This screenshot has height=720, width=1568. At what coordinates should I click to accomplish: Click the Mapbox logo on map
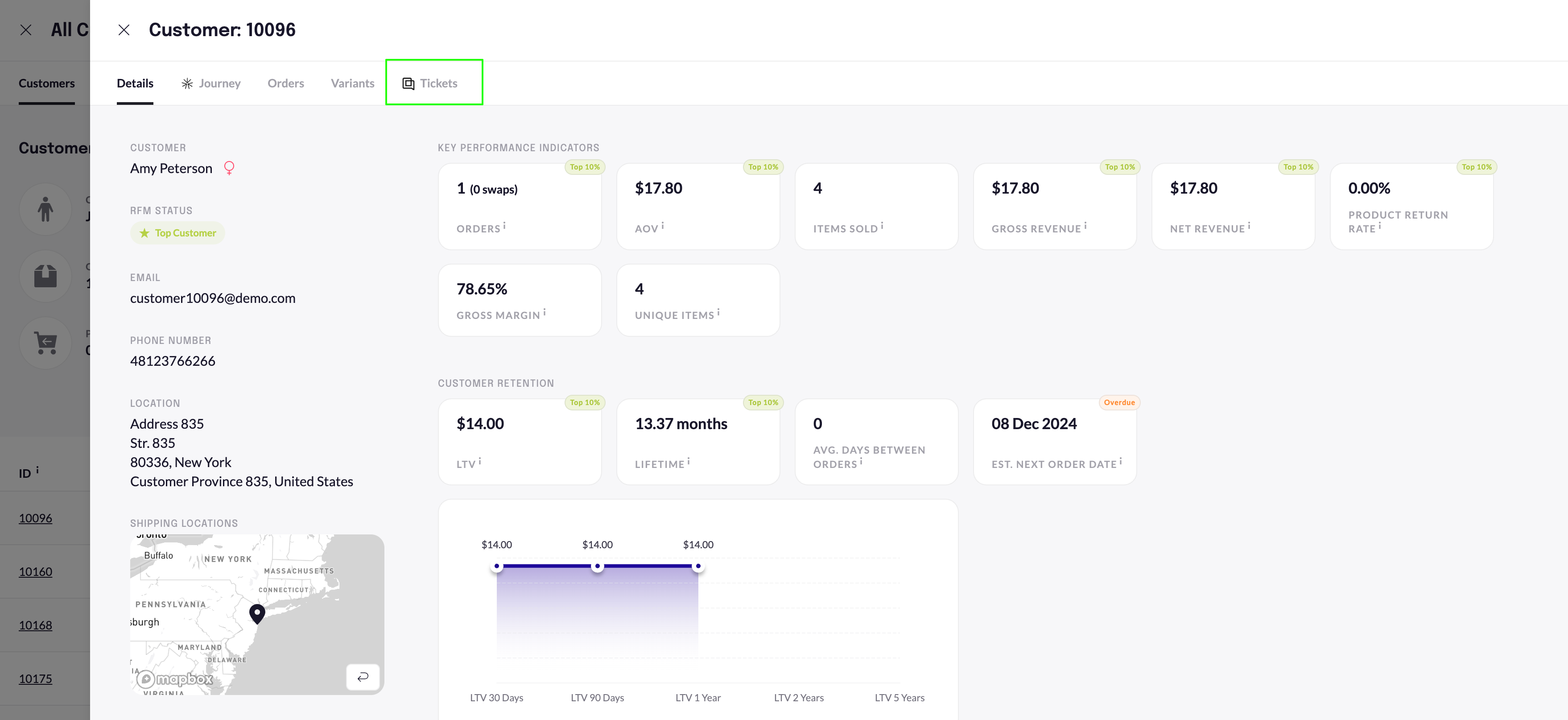(x=175, y=679)
